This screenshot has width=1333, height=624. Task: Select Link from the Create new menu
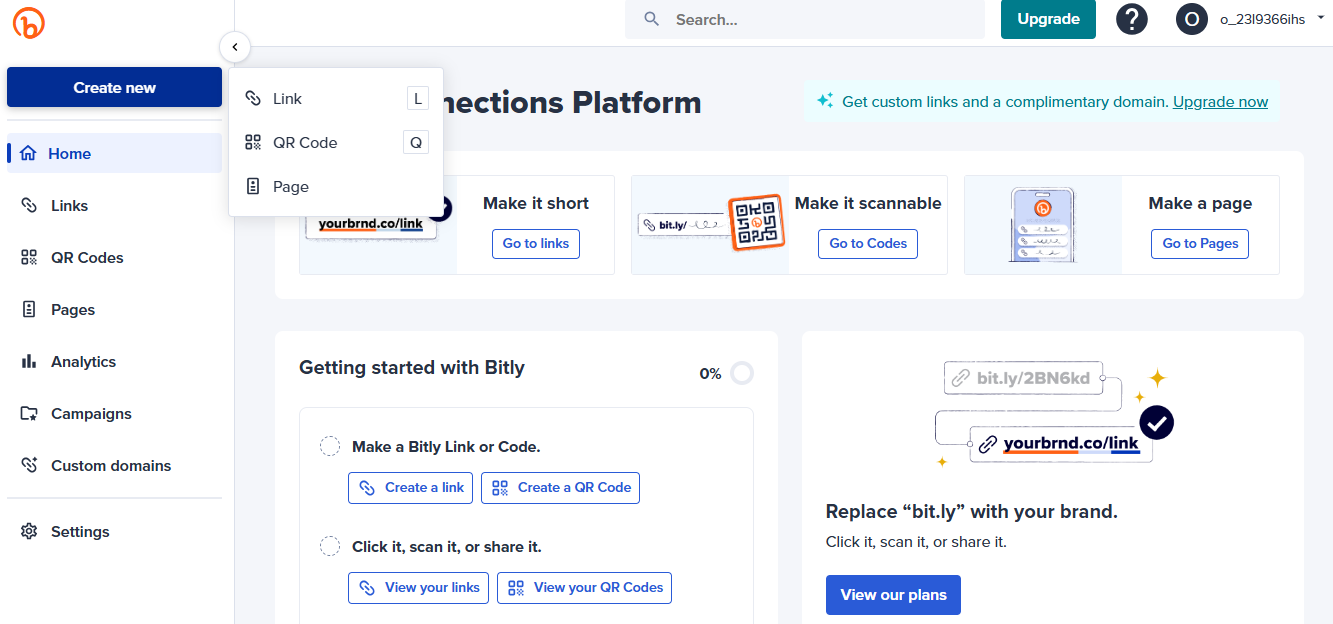(288, 98)
